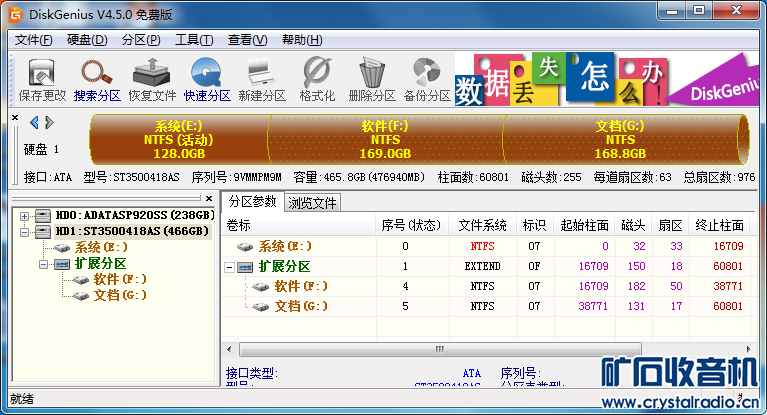767x415 pixels.
Task: Click the 文件系统 column header
Action: 483,225
